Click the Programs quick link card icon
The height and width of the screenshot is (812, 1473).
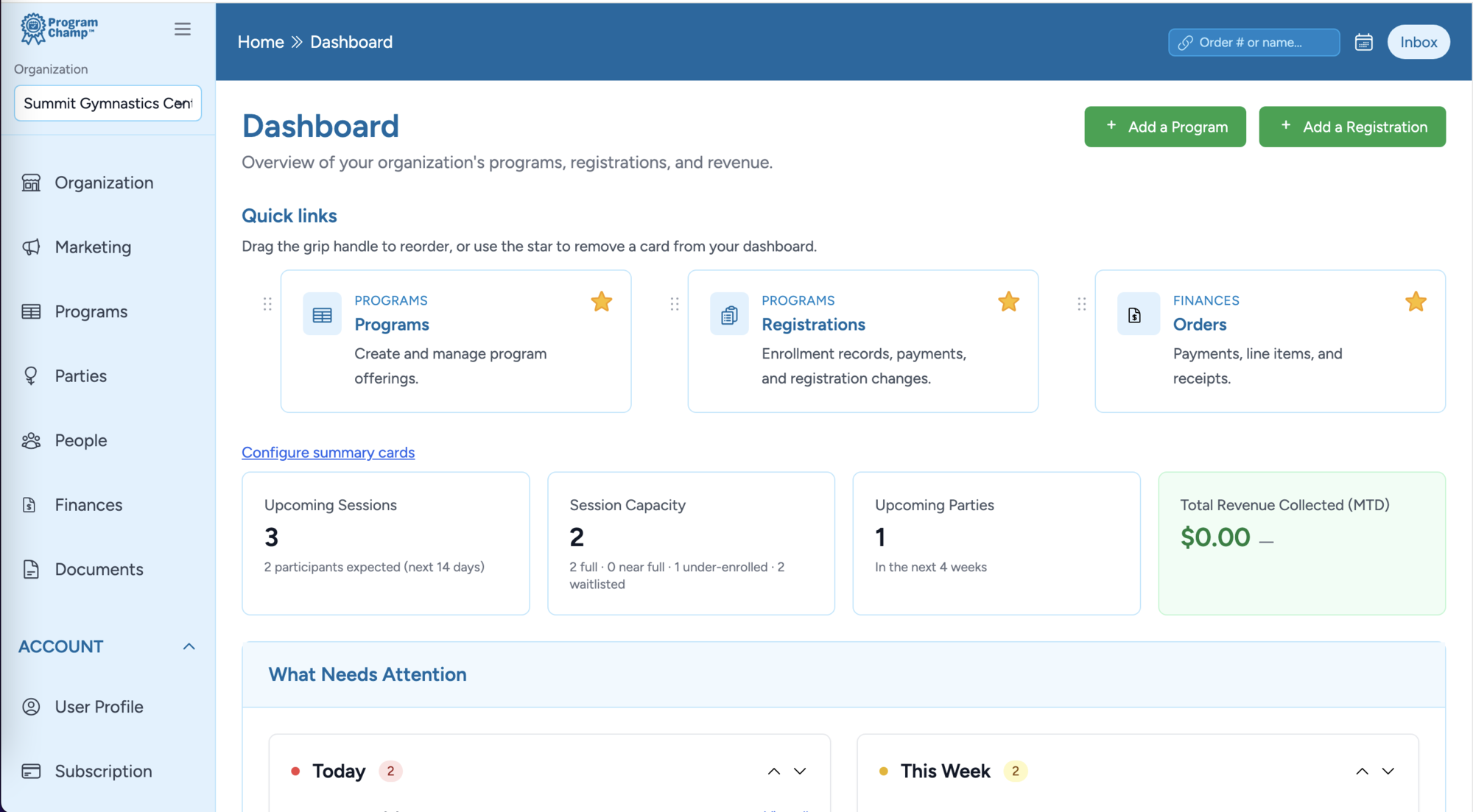point(322,314)
